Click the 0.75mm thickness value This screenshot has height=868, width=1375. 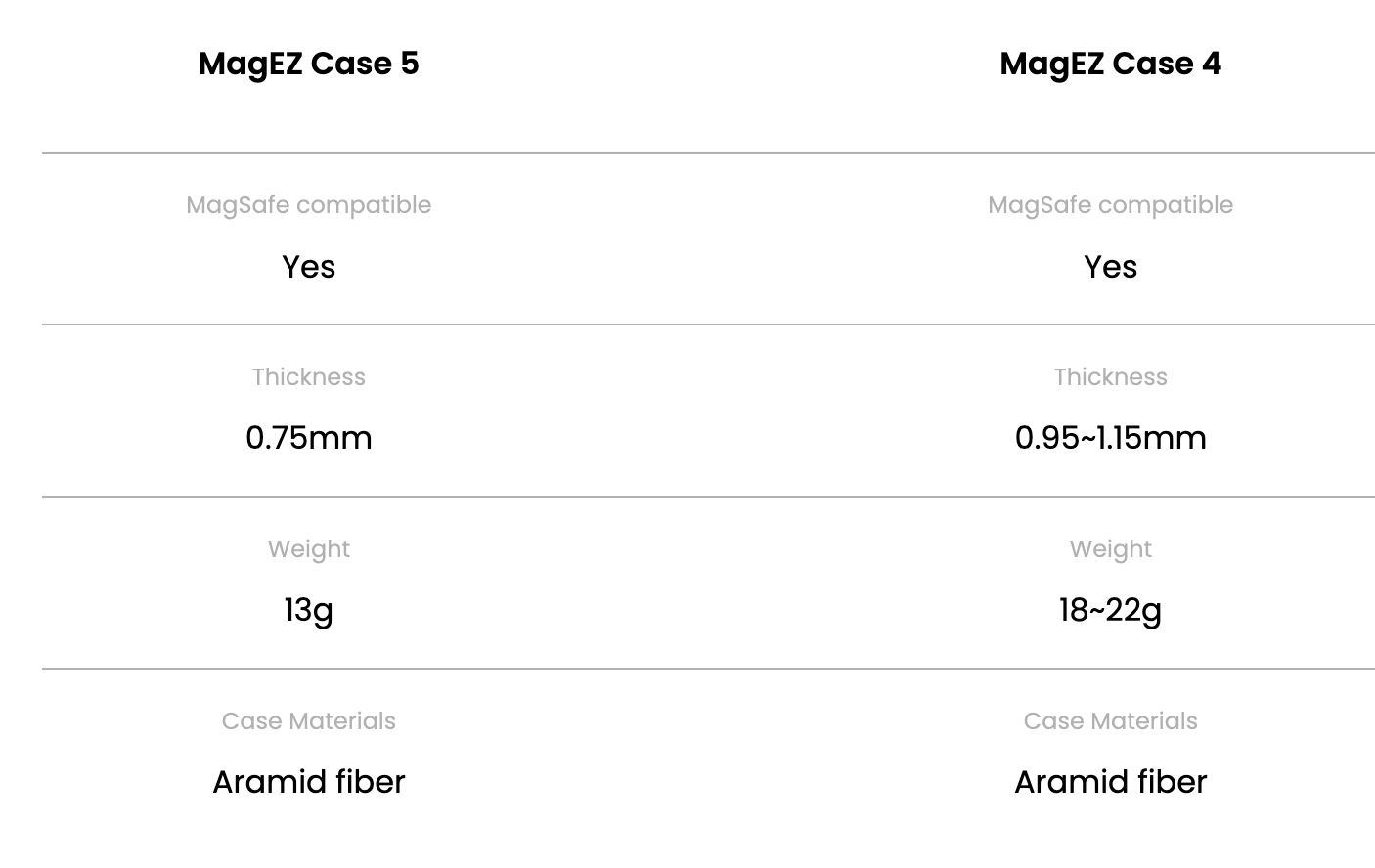pos(308,438)
